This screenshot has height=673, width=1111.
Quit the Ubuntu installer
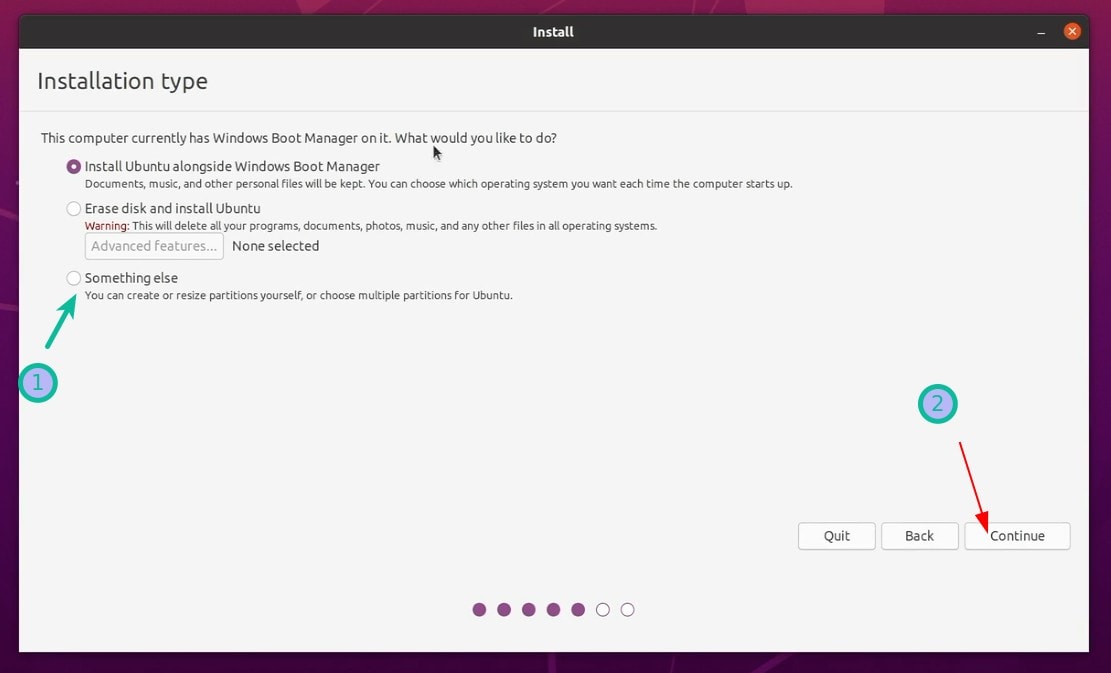[836, 536]
